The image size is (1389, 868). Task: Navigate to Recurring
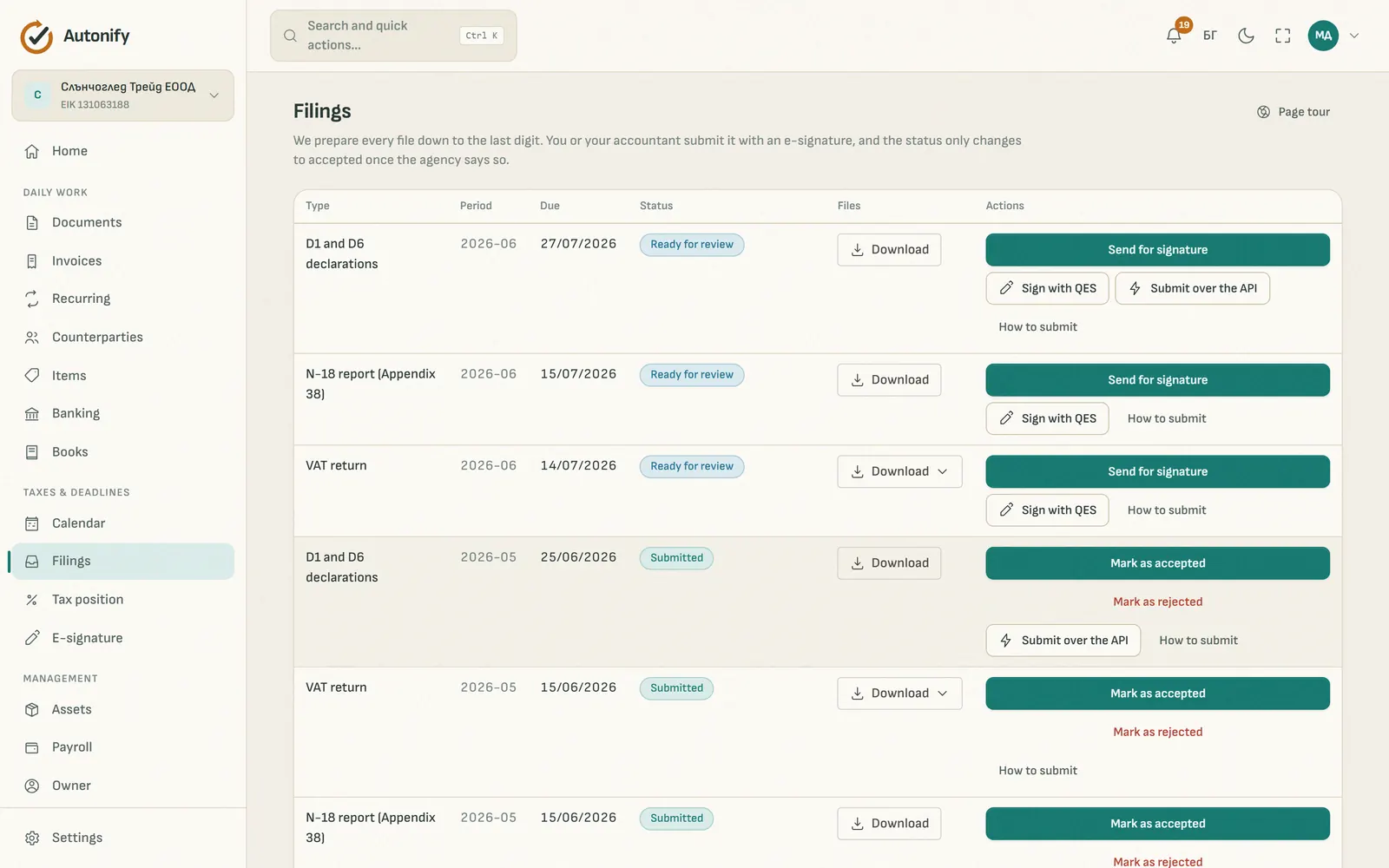coord(122,299)
